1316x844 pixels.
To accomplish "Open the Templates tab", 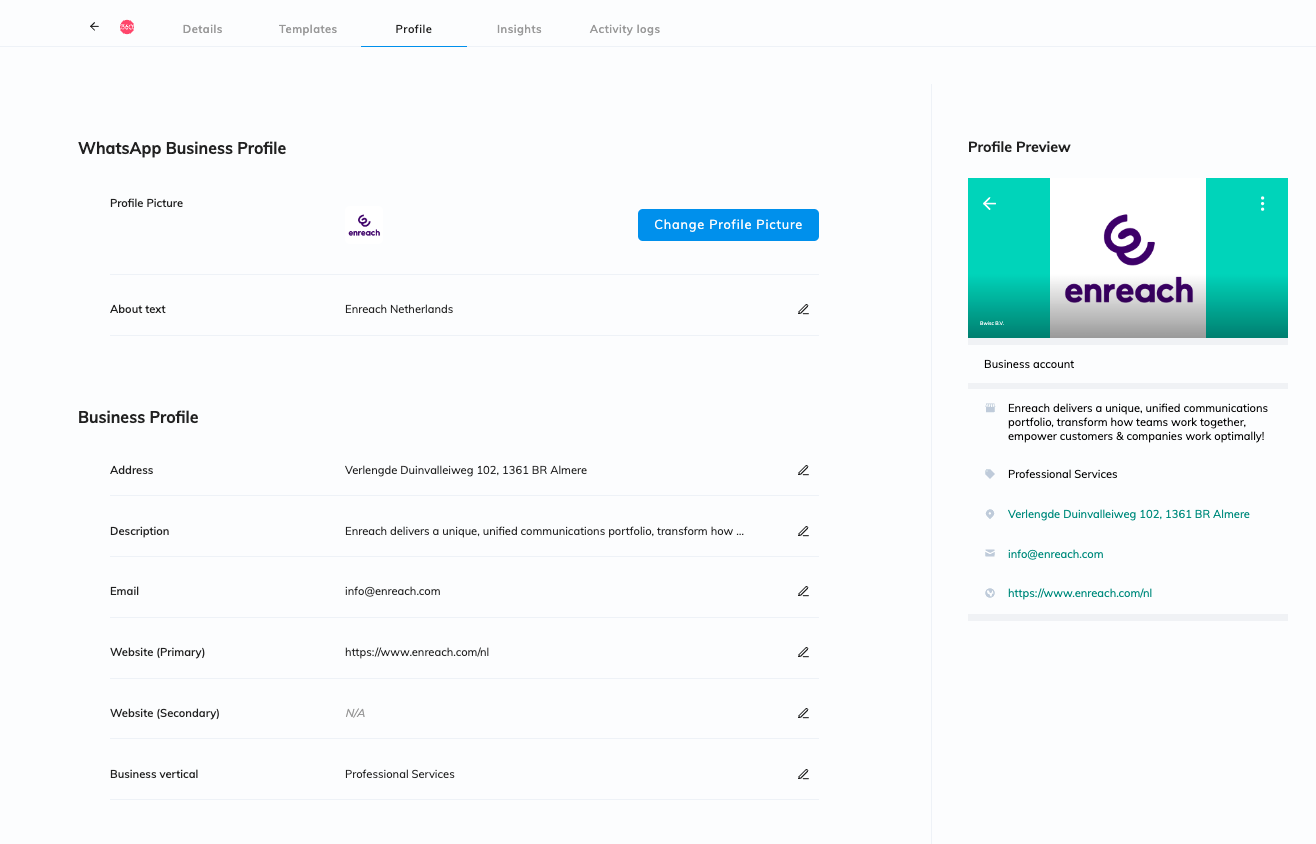I will click(x=308, y=29).
